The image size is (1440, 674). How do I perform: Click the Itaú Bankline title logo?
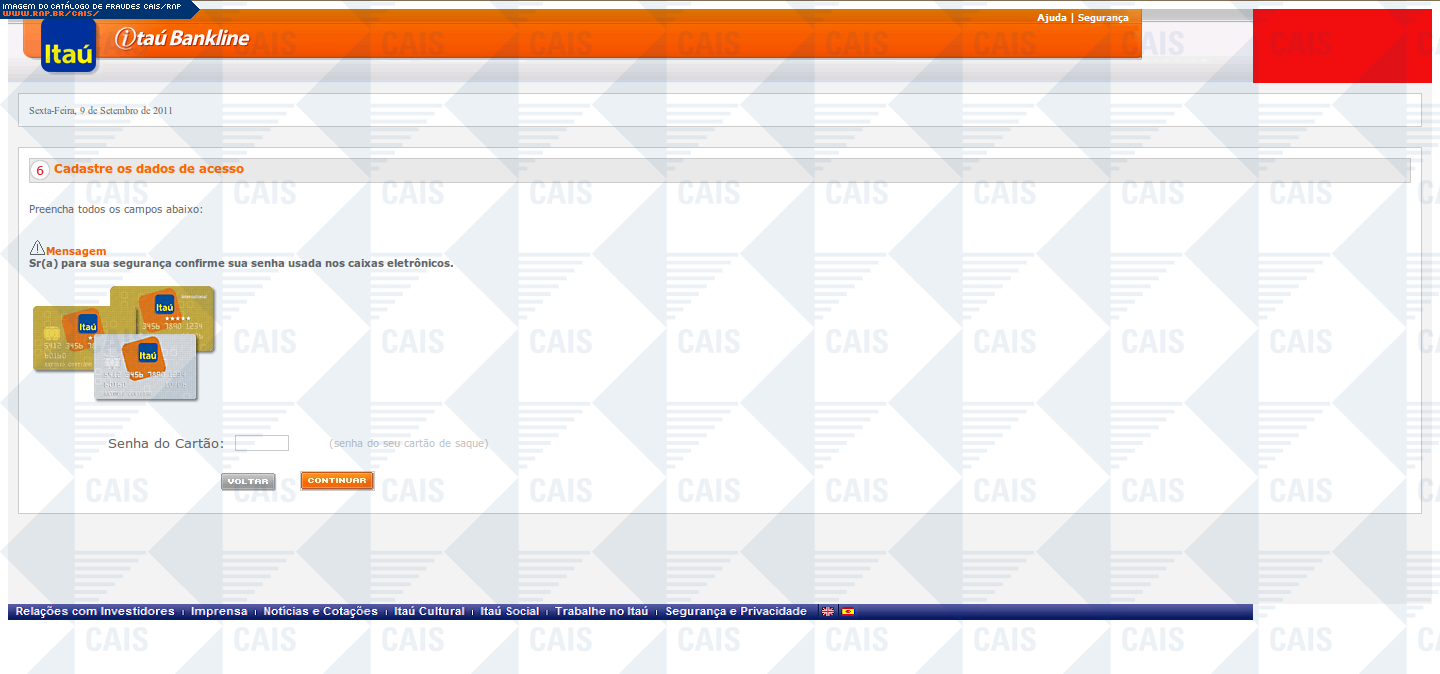coord(182,39)
